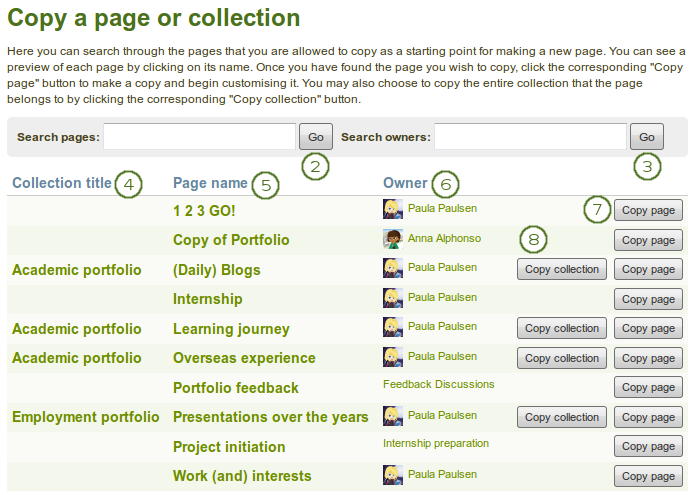The width and height of the screenshot is (695, 495).
Task: Click owner avatar in Overseas experience row
Action: 393,357
